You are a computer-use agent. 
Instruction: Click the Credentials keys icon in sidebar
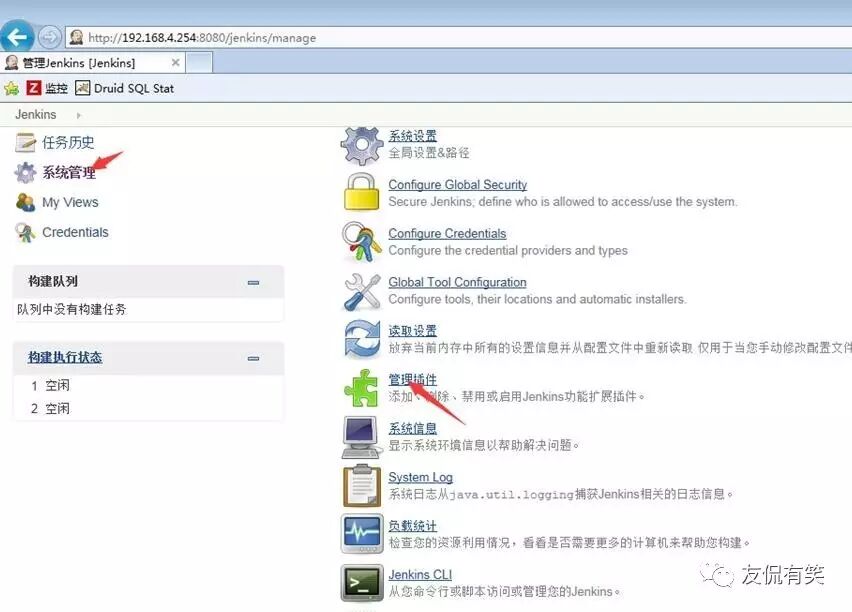[25, 233]
